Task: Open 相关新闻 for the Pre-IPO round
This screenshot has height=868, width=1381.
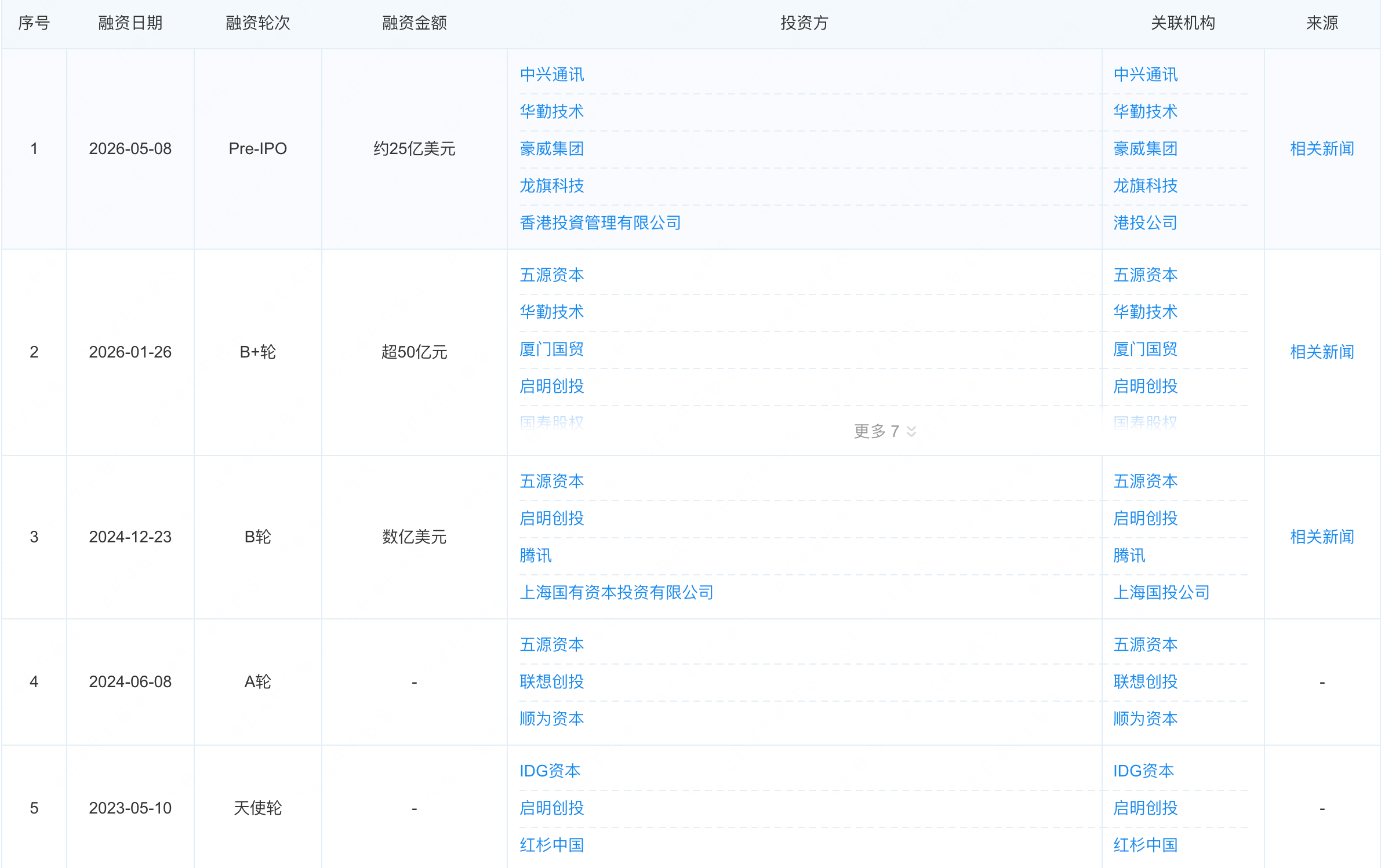Action: coord(1322,149)
